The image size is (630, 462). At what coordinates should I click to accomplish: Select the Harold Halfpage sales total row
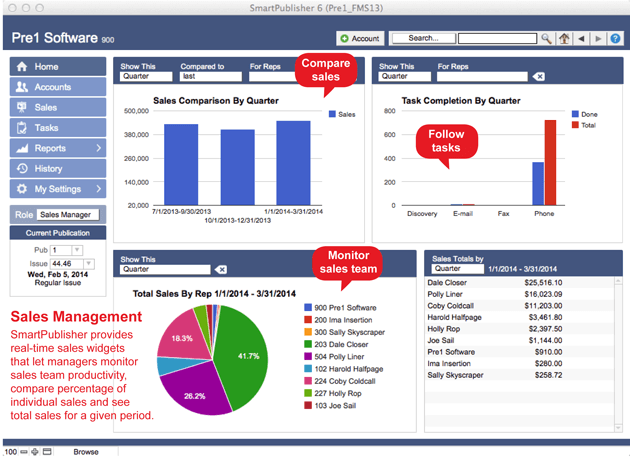(519, 317)
